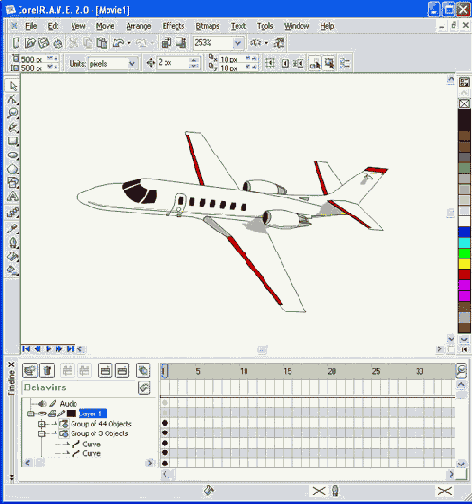Open the zoom level 253% dropdown

[x=238, y=43]
